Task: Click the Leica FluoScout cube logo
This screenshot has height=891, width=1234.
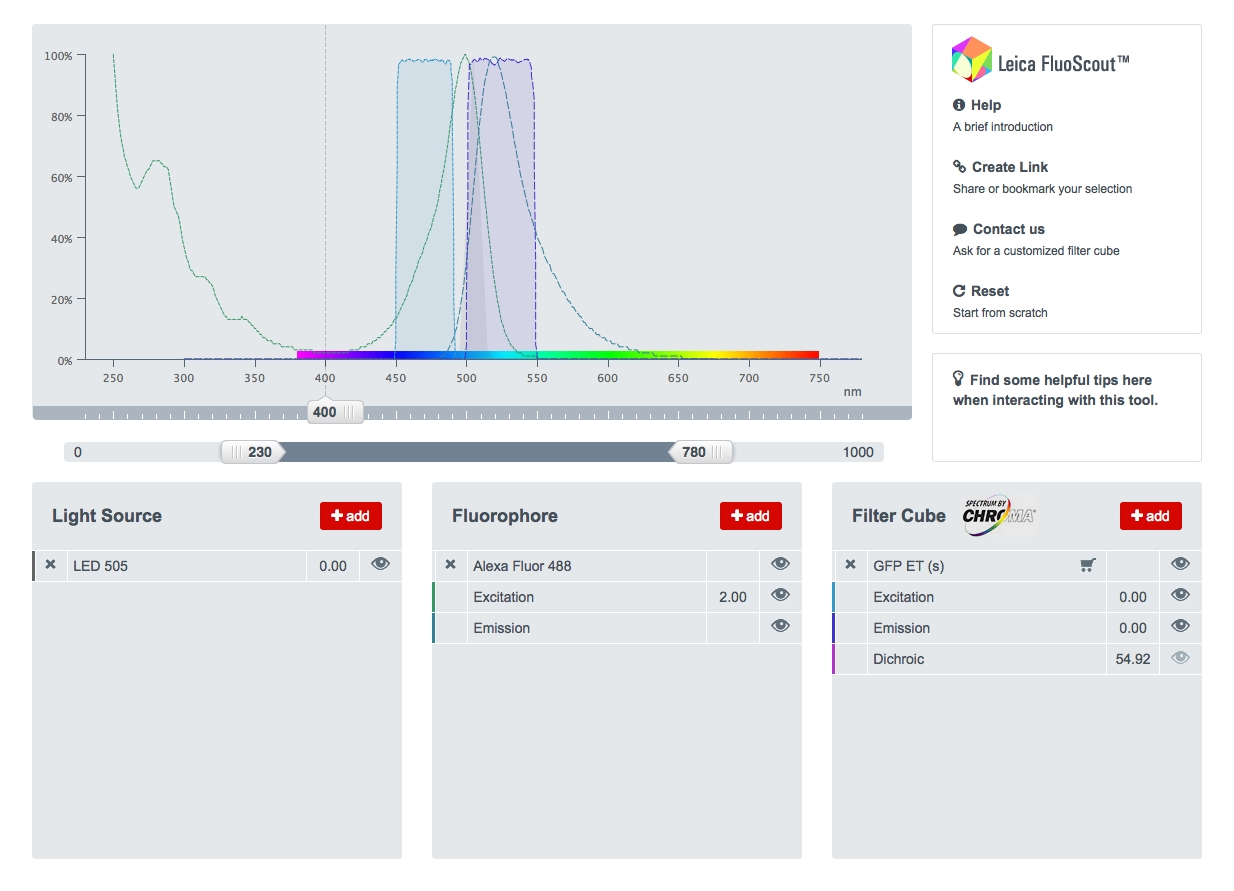Action: 971,60
